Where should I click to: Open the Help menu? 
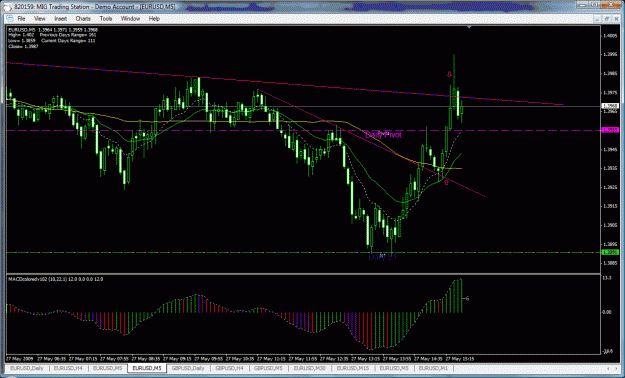click(x=154, y=19)
